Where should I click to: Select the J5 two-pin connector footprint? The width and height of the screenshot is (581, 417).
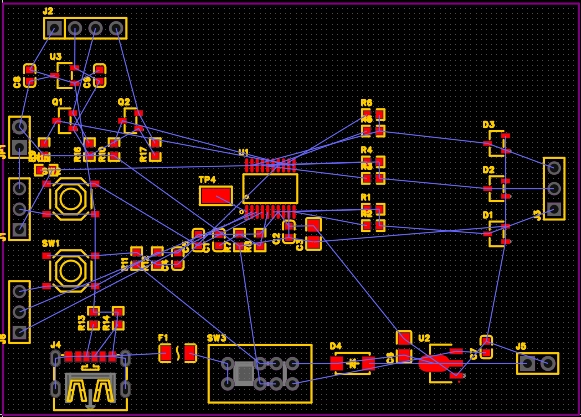click(x=538, y=364)
